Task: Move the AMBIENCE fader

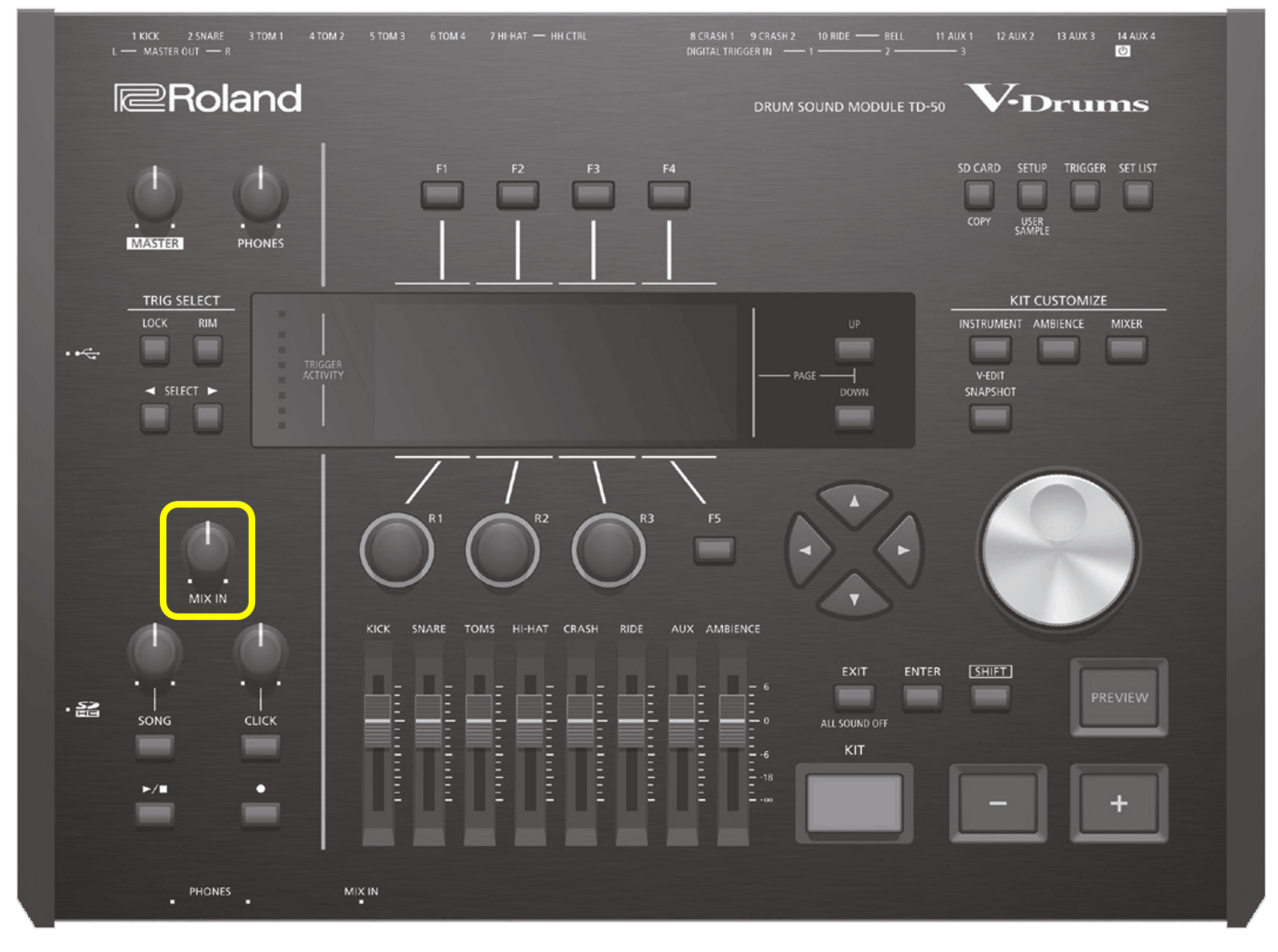Action: click(733, 721)
